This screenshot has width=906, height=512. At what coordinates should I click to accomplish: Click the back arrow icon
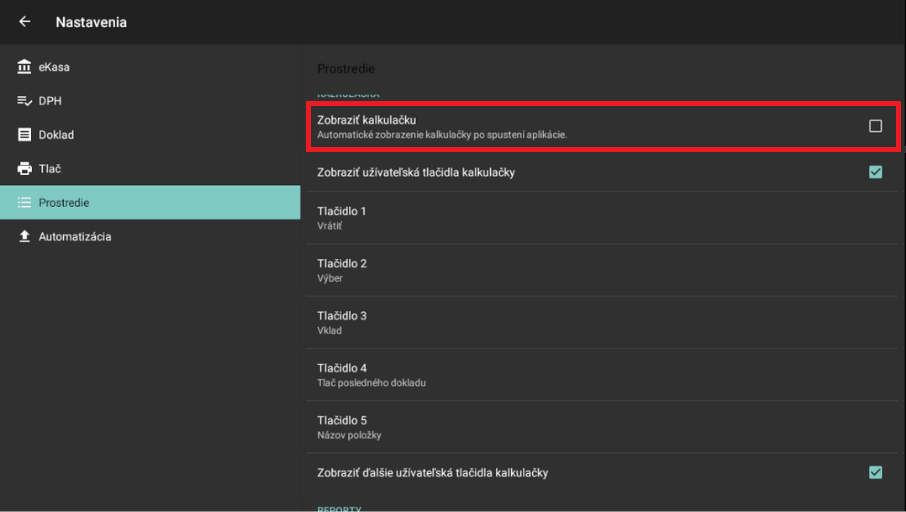pos(25,22)
